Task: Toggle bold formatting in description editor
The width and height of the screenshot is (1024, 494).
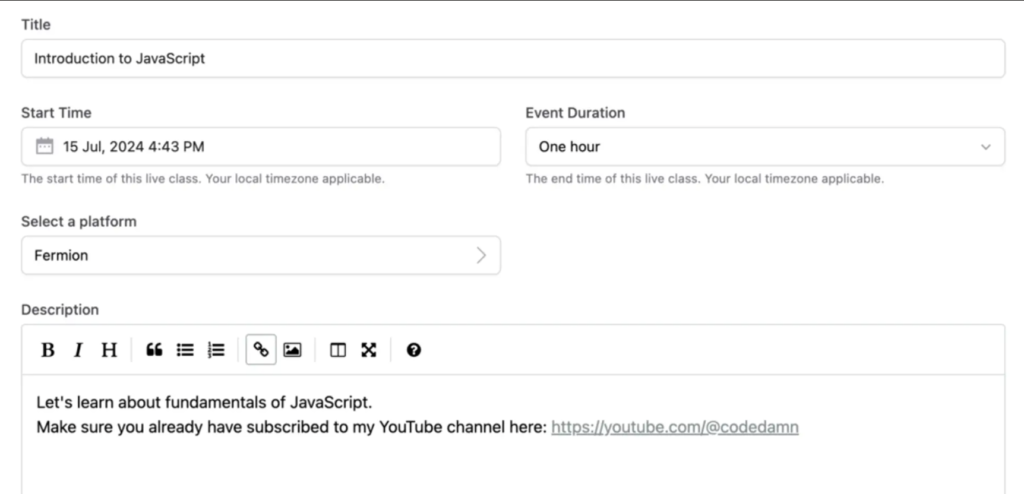Action: 47,350
